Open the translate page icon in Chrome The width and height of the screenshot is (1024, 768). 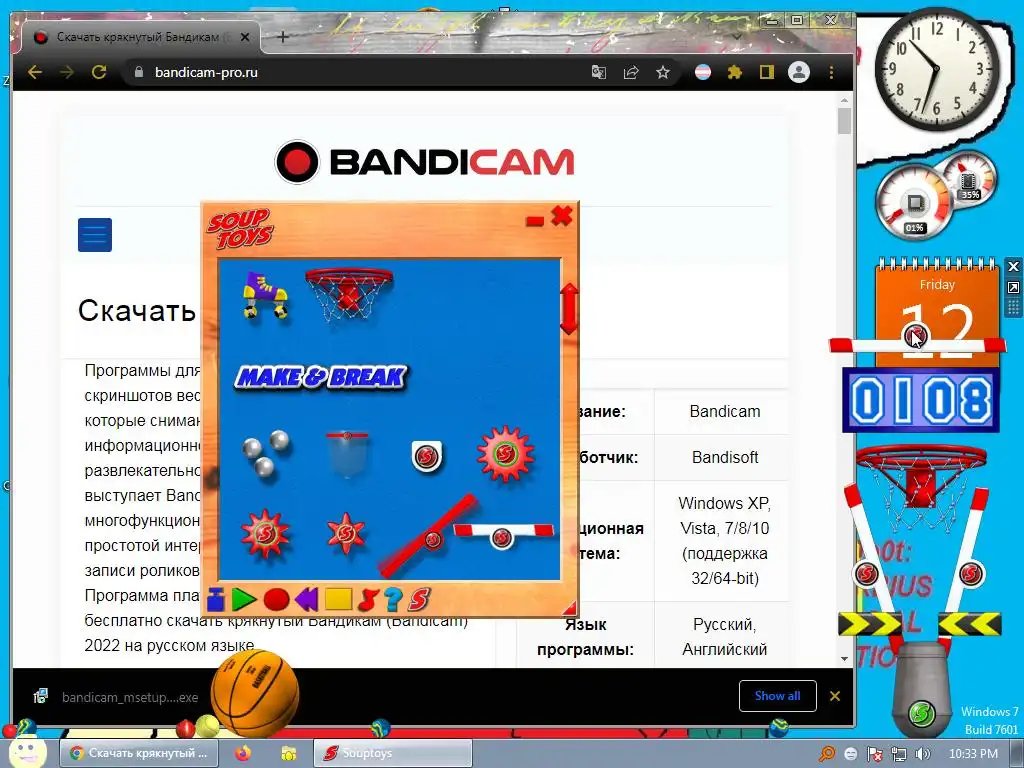(x=598, y=72)
